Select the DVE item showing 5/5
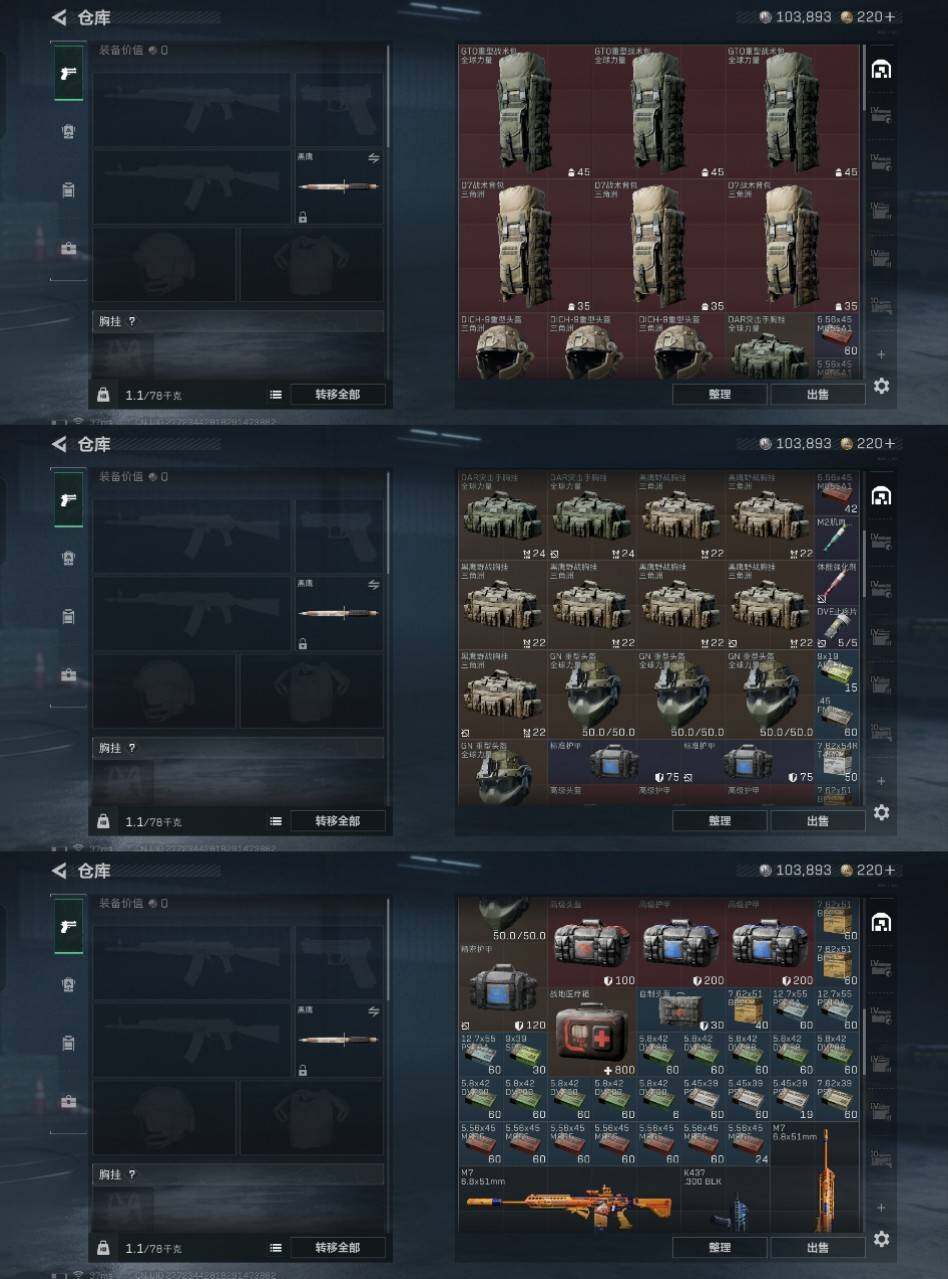This screenshot has height=1279, width=948. tap(838, 628)
